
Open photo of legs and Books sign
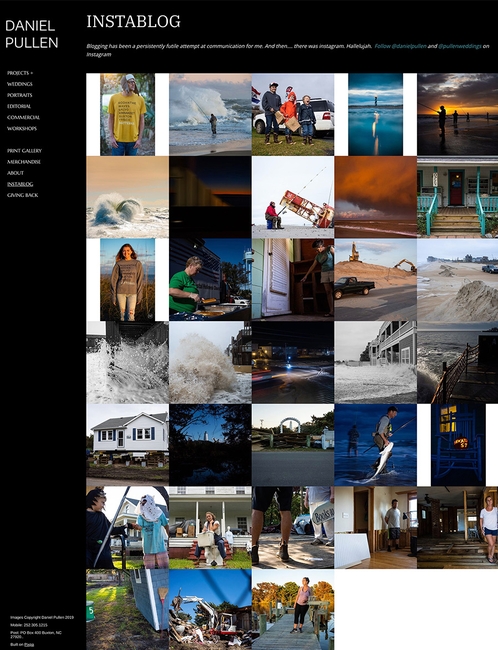click(x=293, y=528)
